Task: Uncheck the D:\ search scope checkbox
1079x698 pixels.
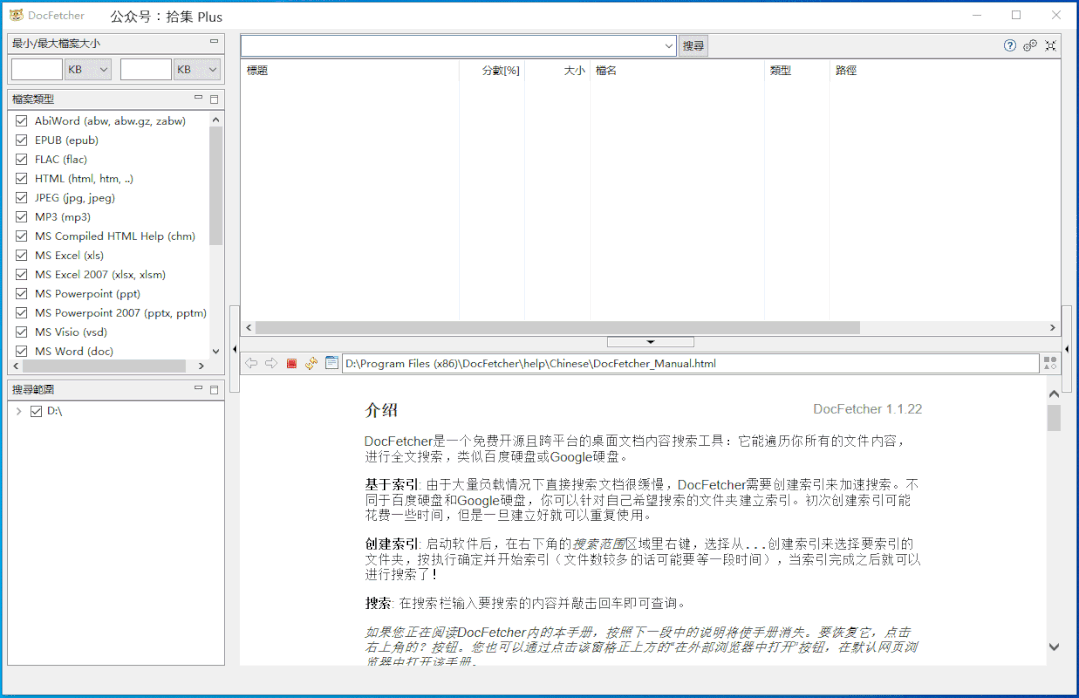Action: (x=37, y=411)
